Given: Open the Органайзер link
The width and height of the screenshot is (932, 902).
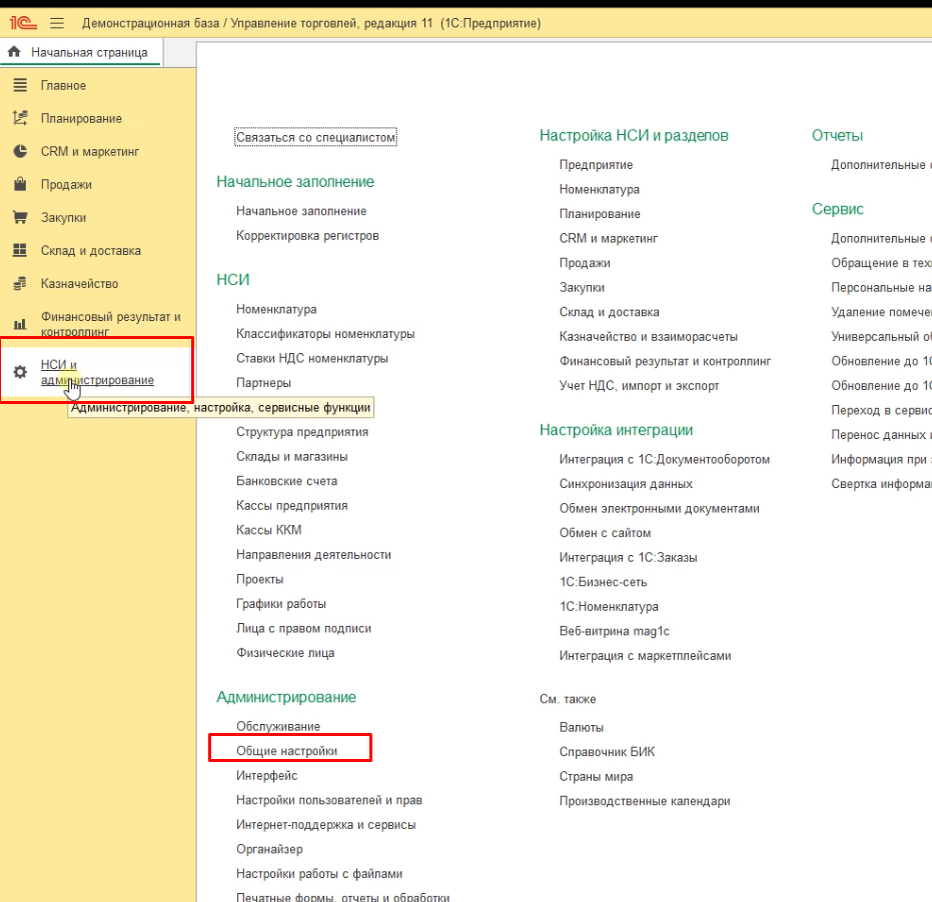Looking at the screenshot, I should (x=269, y=849).
